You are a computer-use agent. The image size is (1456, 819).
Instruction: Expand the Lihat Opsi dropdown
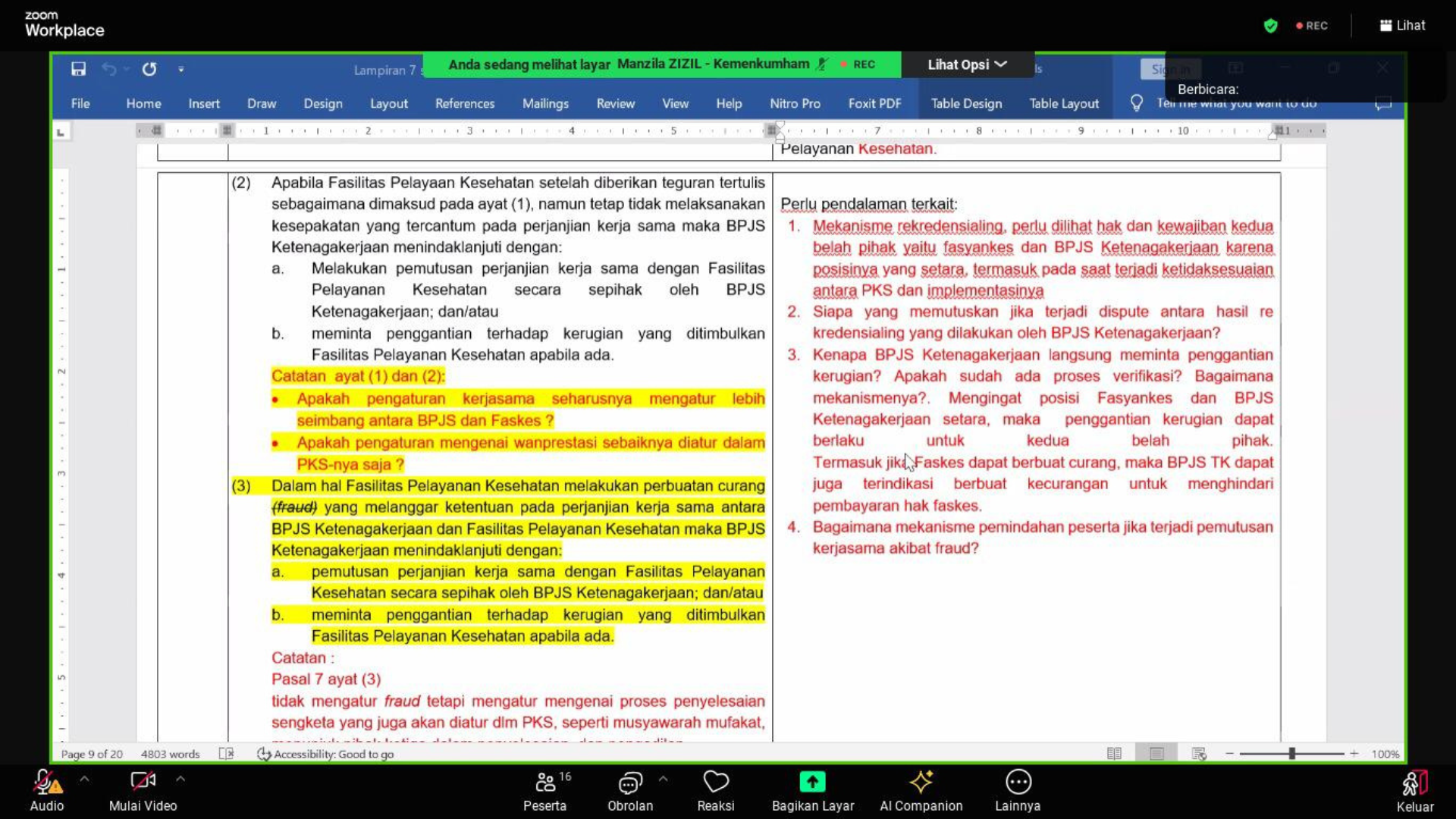[x=967, y=64]
